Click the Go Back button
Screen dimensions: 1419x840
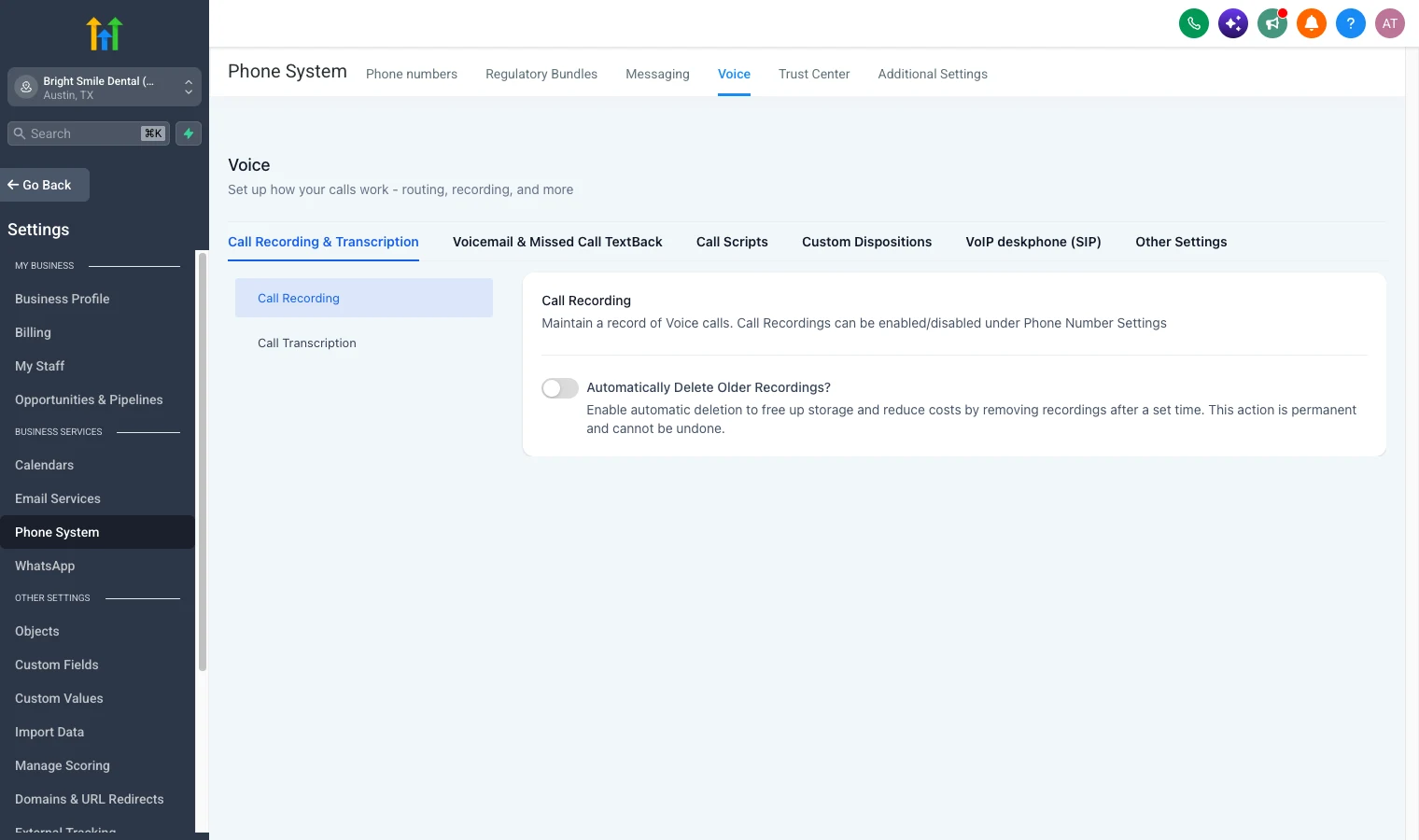(x=45, y=185)
